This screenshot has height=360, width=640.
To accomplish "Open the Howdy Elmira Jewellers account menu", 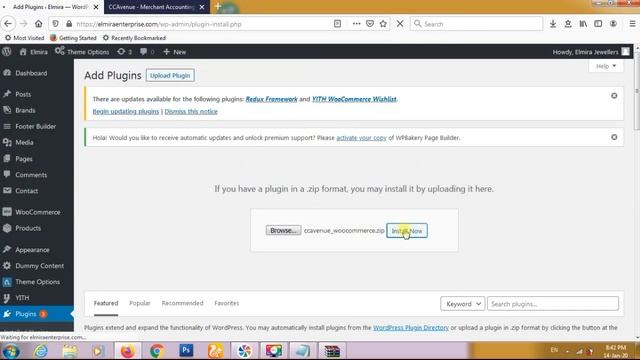I will [591, 52].
